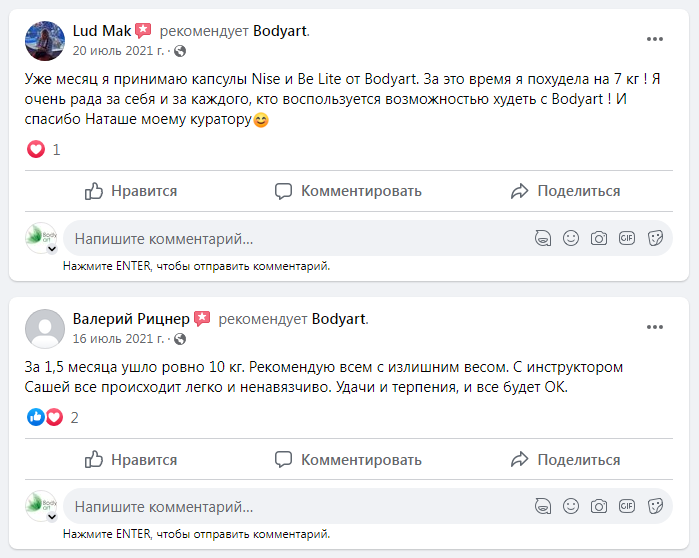Open options menu on Валерий Рицнер's post

(655, 327)
